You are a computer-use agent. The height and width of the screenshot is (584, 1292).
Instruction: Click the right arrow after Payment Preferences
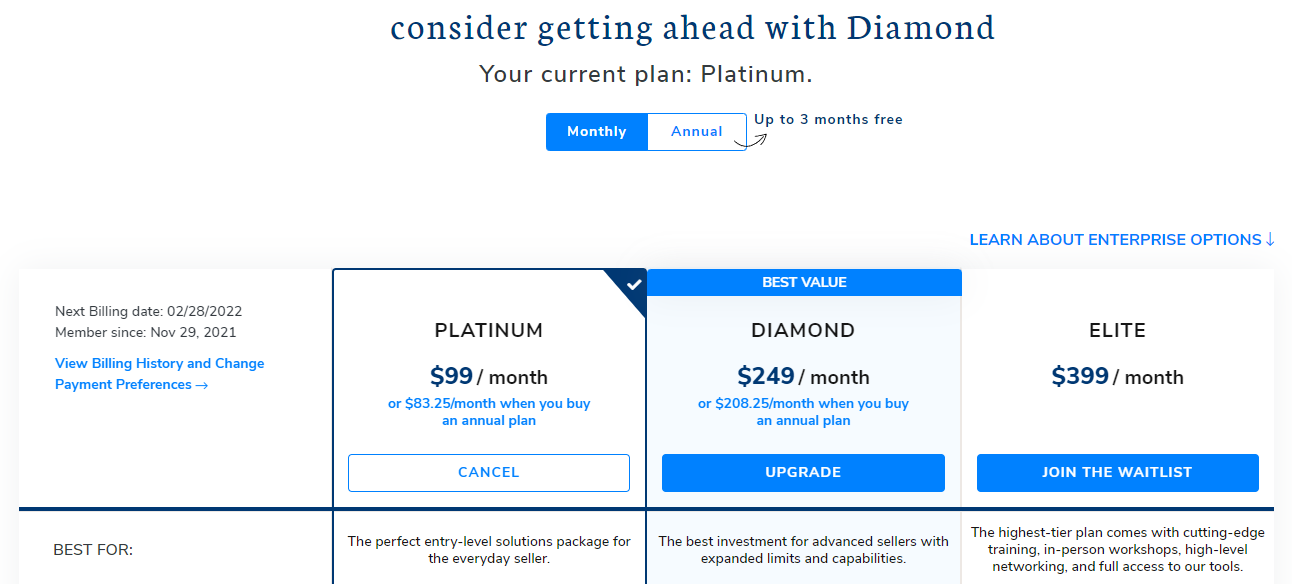[x=202, y=385]
